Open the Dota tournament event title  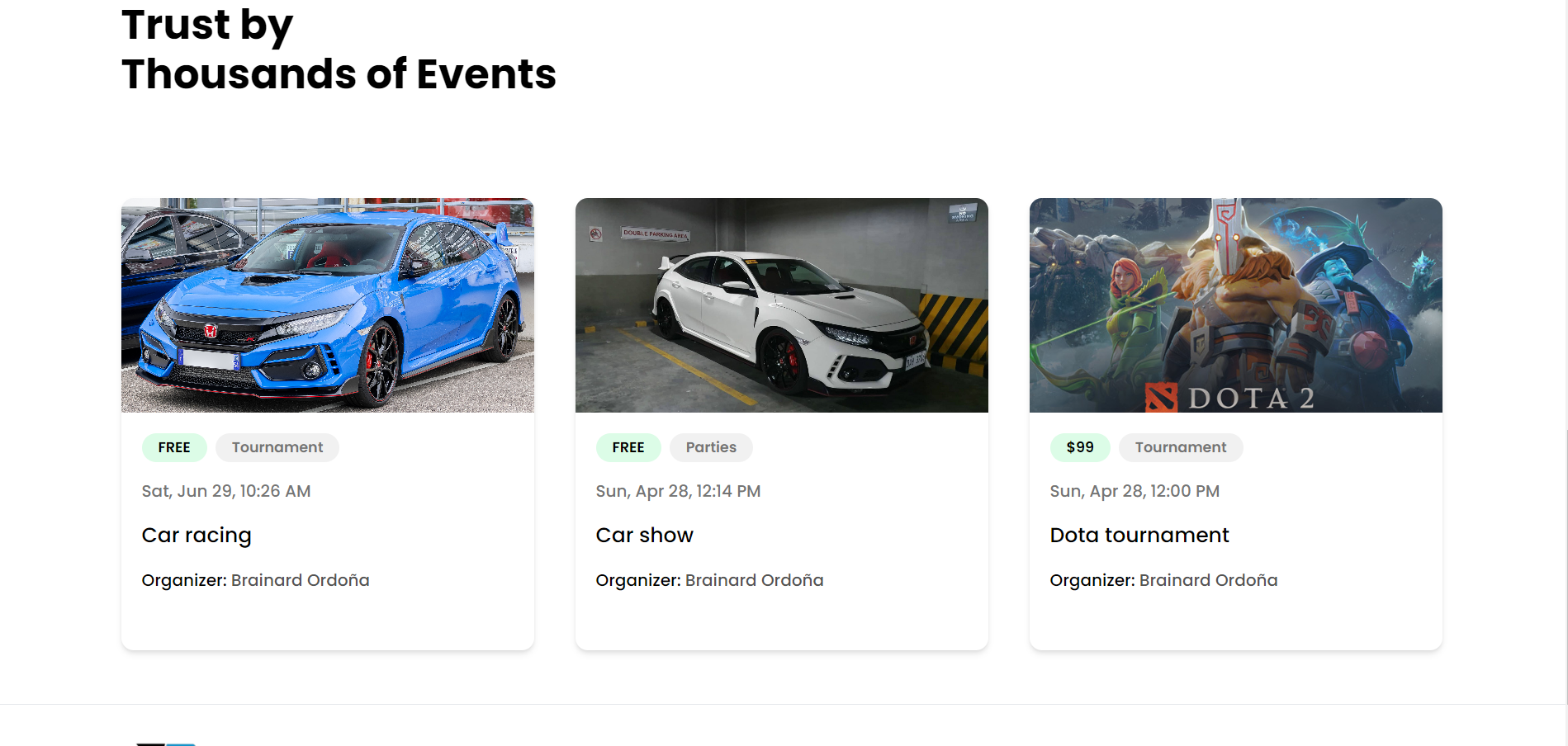[x=1139, y=536]
